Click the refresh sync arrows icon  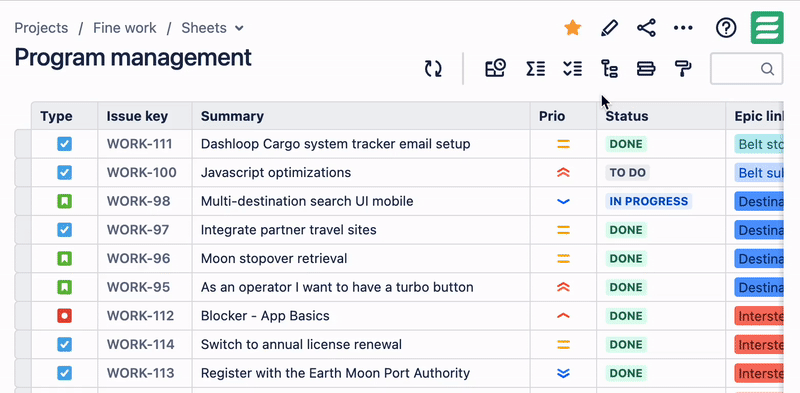coord(433,68)
